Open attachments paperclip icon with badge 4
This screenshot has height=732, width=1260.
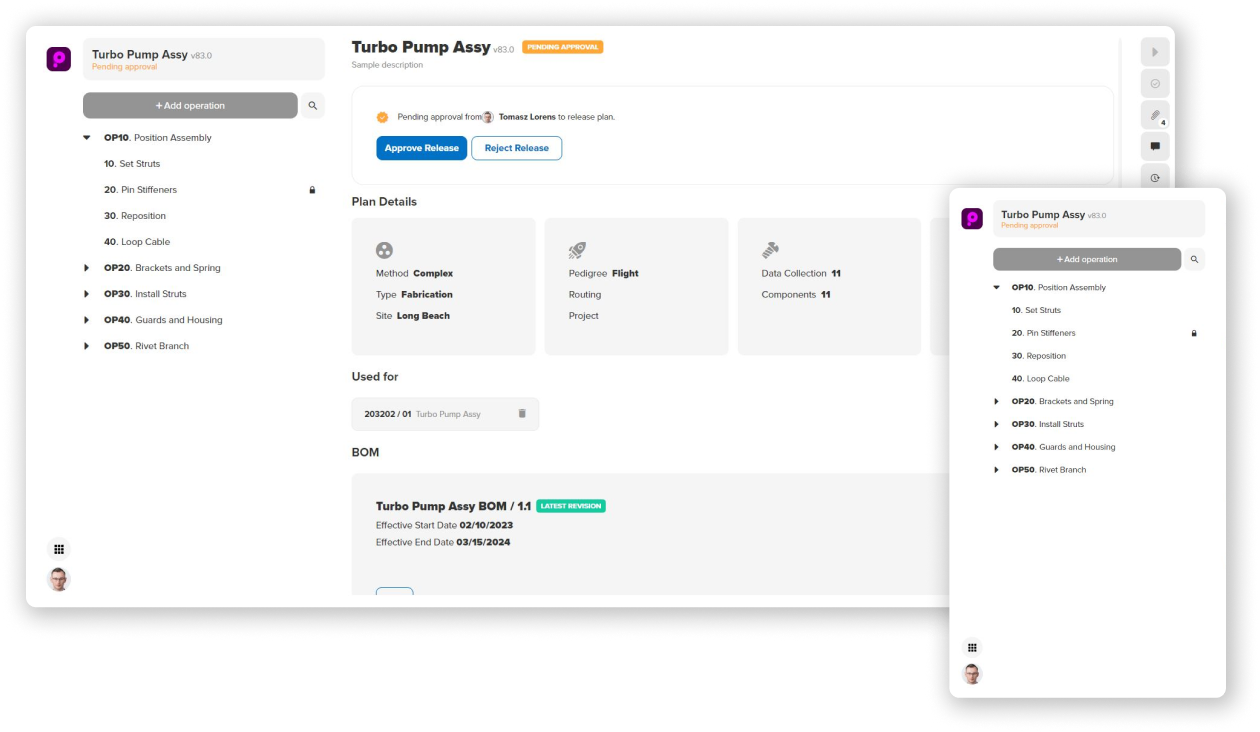(x=1155, y=115)
